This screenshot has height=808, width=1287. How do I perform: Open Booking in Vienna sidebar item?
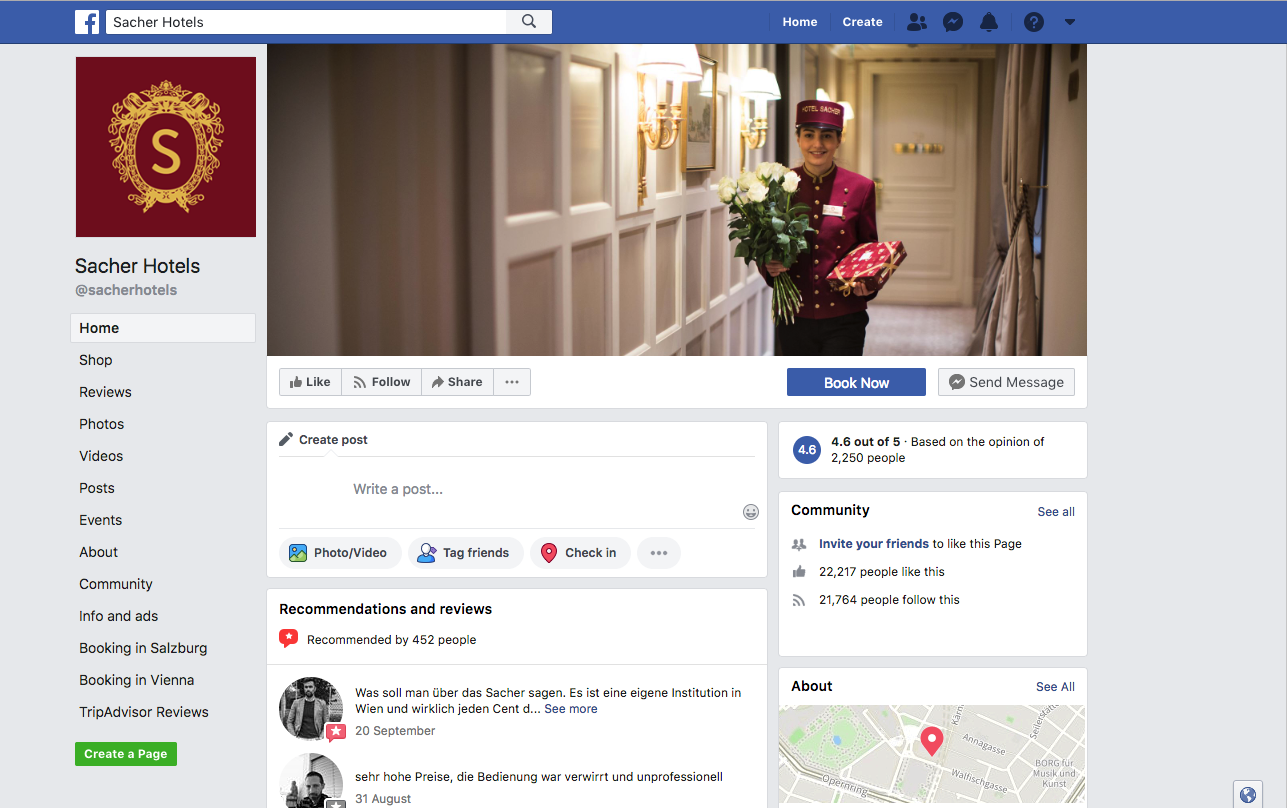137,680
